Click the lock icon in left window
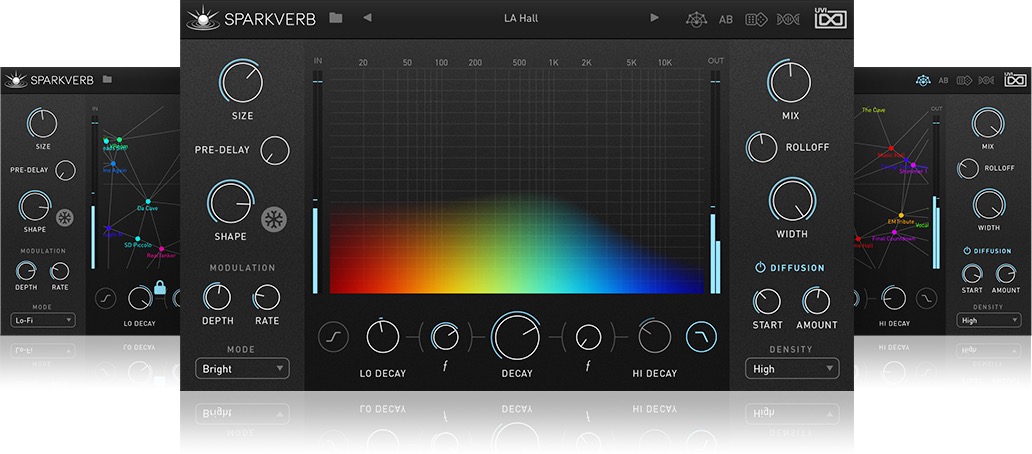 tap(159, 288)
